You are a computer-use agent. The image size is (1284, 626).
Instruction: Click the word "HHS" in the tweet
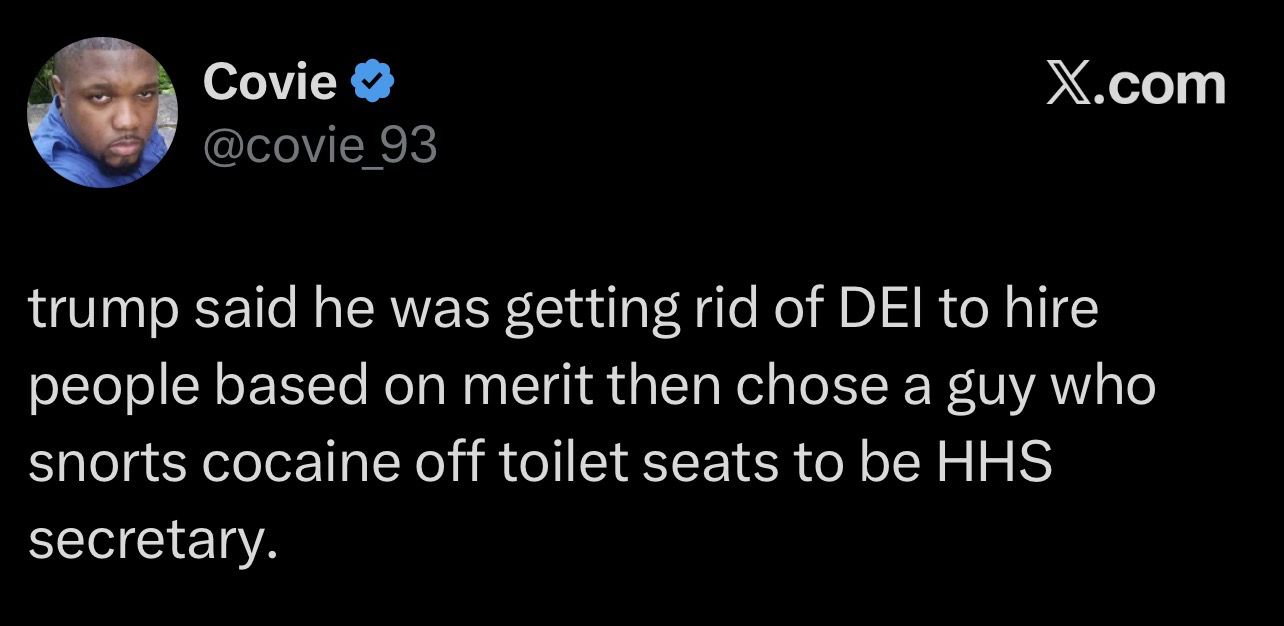pyautogui.click(x=995, y=465)
